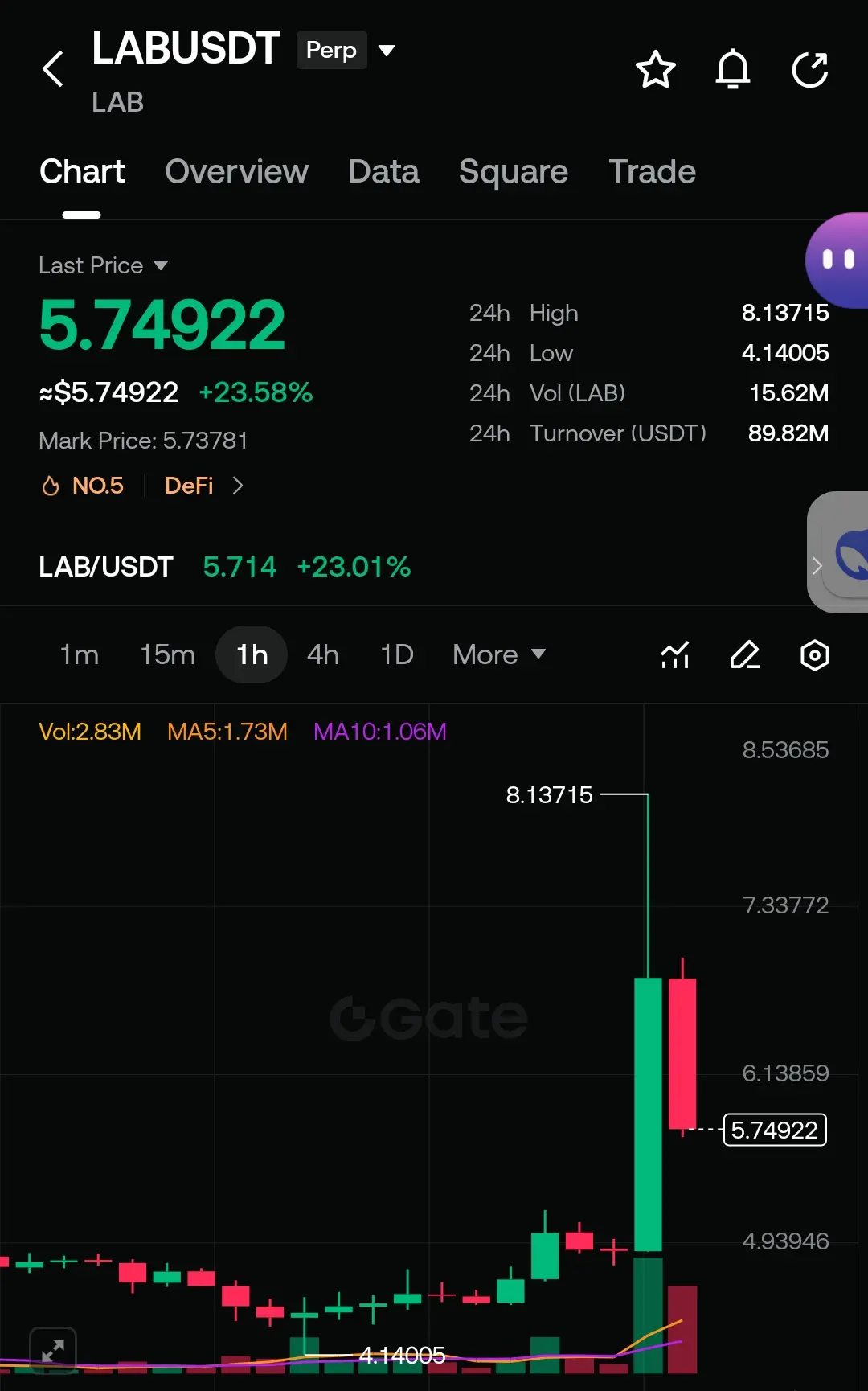Tap the LABUSDT pair title
The width and height of the screenshot is (868, 1391).
click(x=186, y=48)
